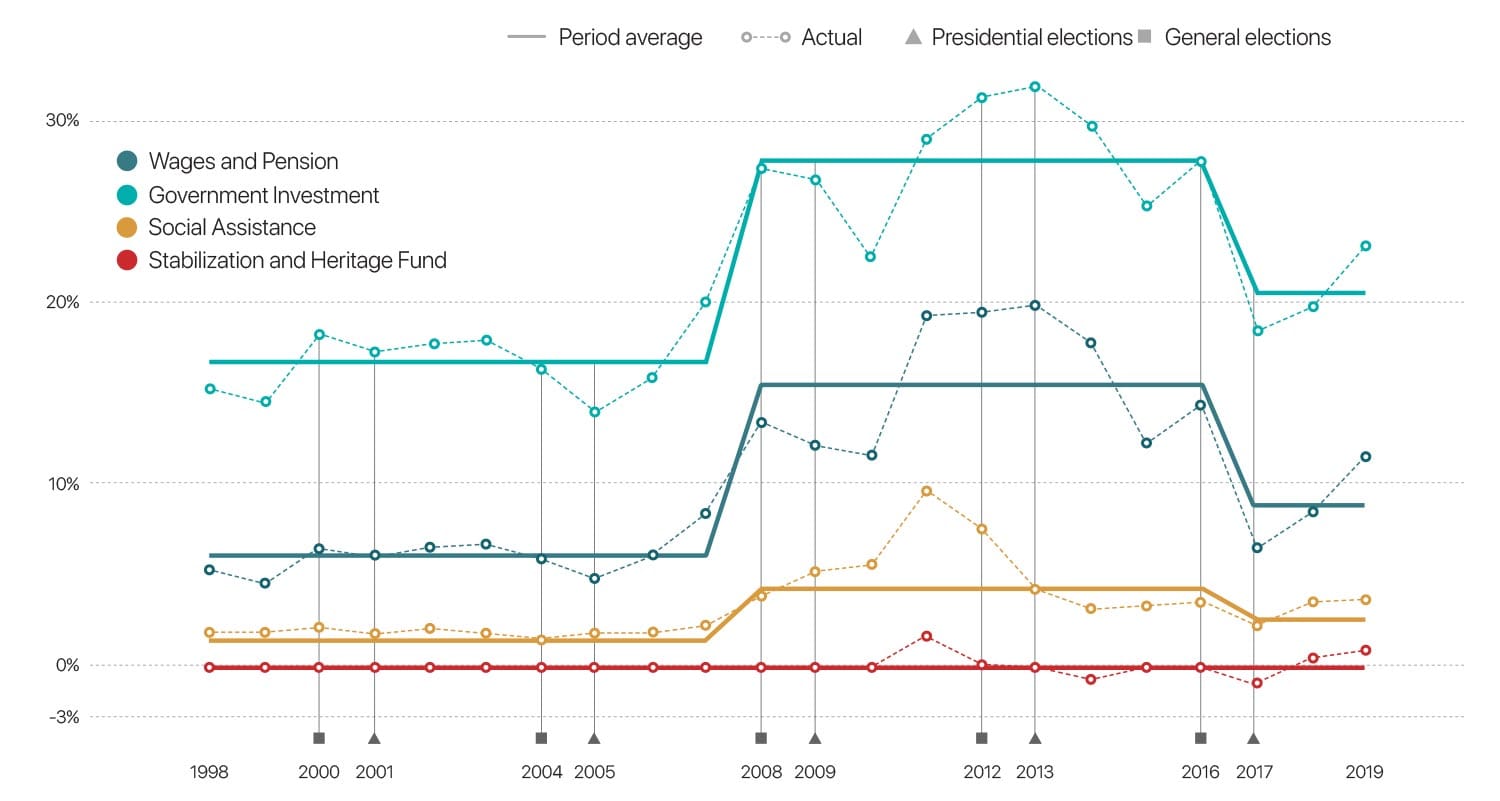Click the General elections square legend icon
1500x801 pixels.
pyautogui.click(x=1144, y=37)
